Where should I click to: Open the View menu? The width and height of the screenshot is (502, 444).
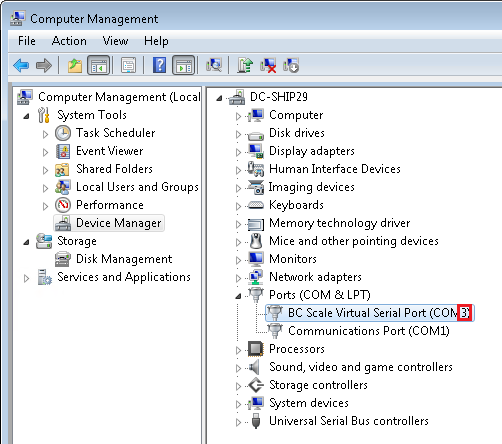coord(115,41)
